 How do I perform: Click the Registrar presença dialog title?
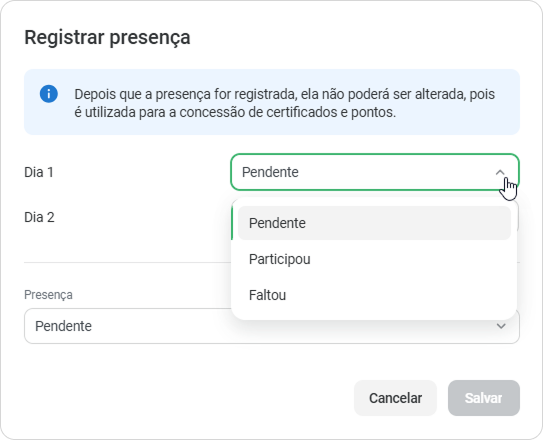(107, 37)
